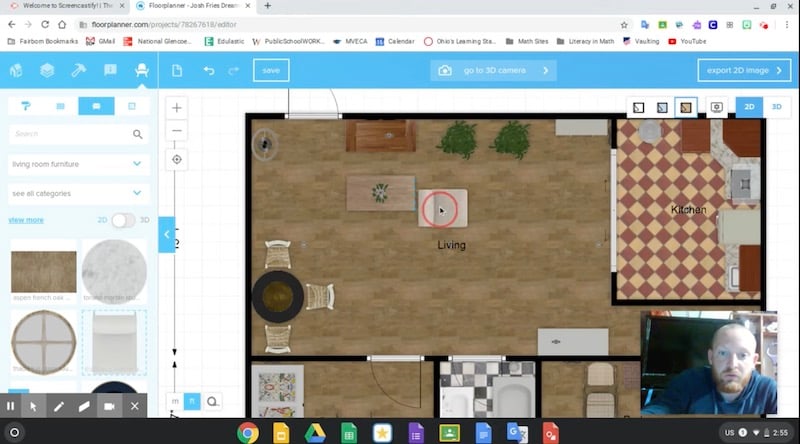Image resolution: width=800 pixels, height=444 pixels.
Task: Select the paint roller tab
Action: [26, 106]
